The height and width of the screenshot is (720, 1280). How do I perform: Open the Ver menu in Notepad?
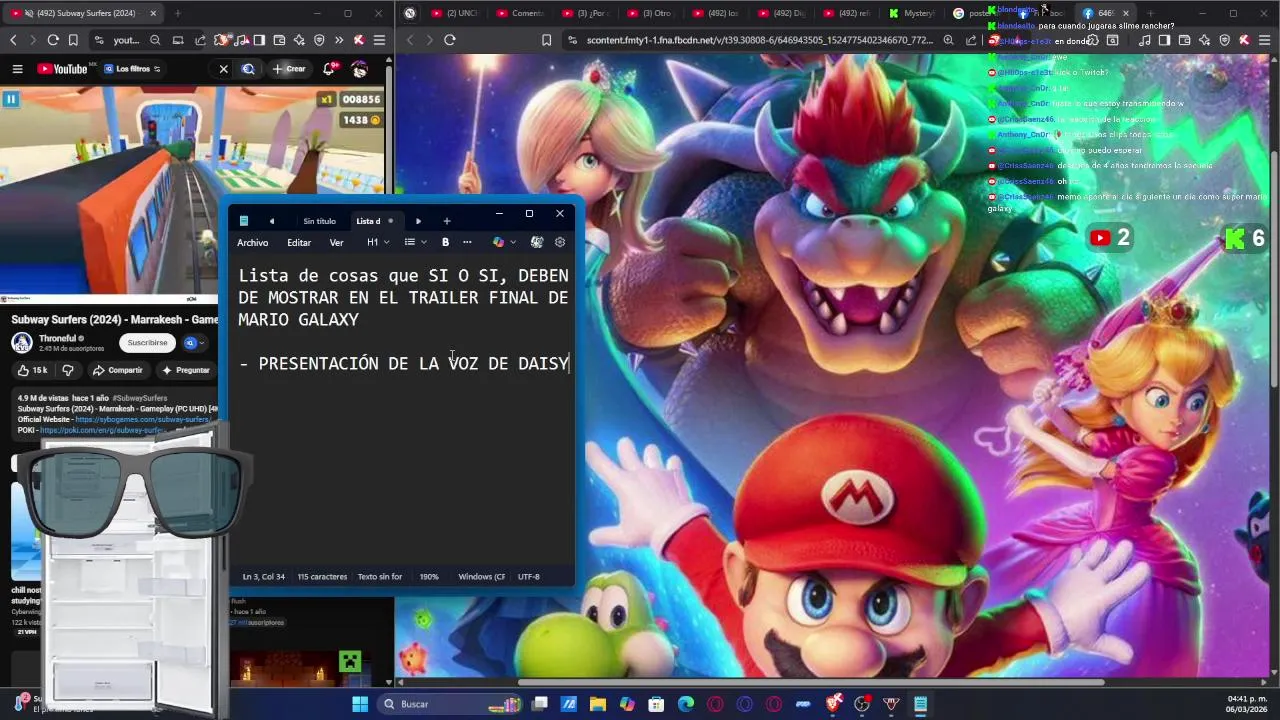click(336, 242)
